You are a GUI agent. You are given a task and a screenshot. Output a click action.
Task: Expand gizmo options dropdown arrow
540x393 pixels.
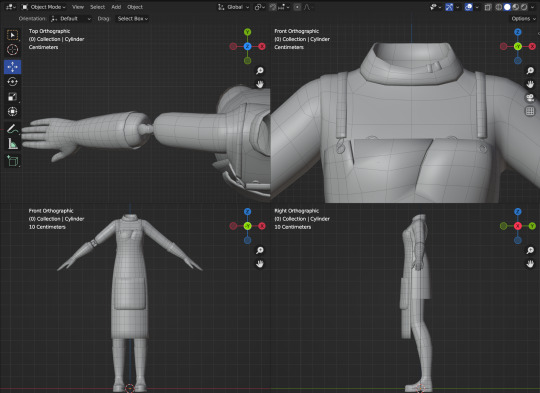click(458, 7)
